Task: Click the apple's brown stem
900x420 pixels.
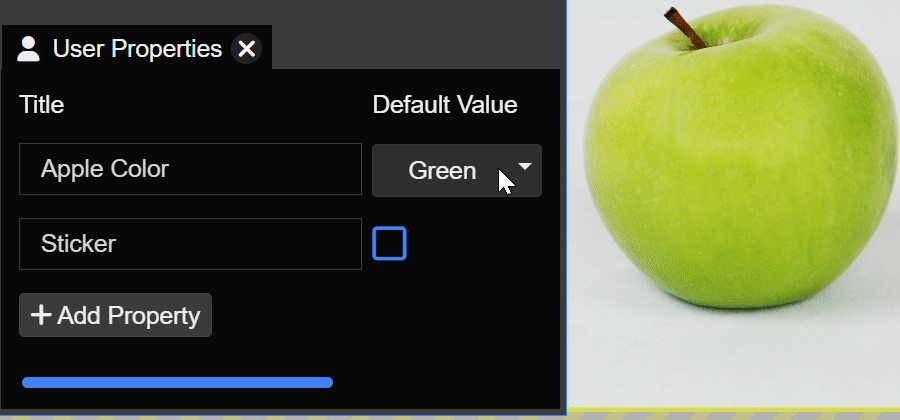Action: pyautogui.click(x=685, y=28)
